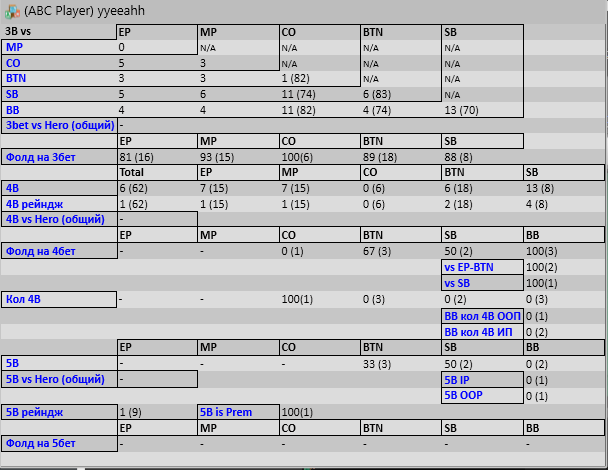608x470 pixels.
Task: Click the blue '5B' stat label
Action: click(x=12, y=363)
